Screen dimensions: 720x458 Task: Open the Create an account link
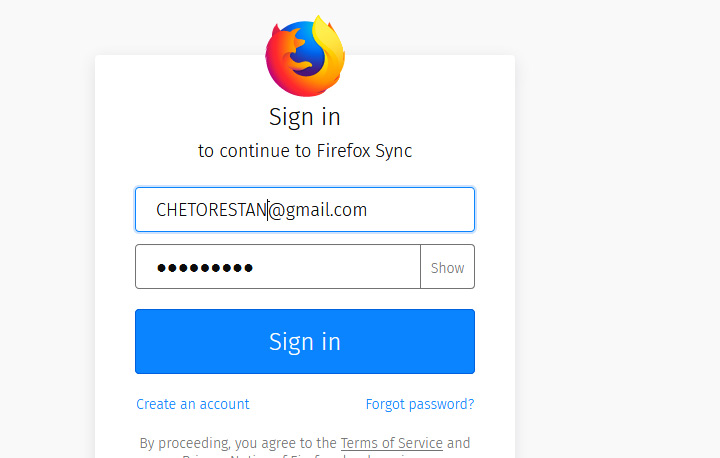pyautogui.click(x=193, y=404)
